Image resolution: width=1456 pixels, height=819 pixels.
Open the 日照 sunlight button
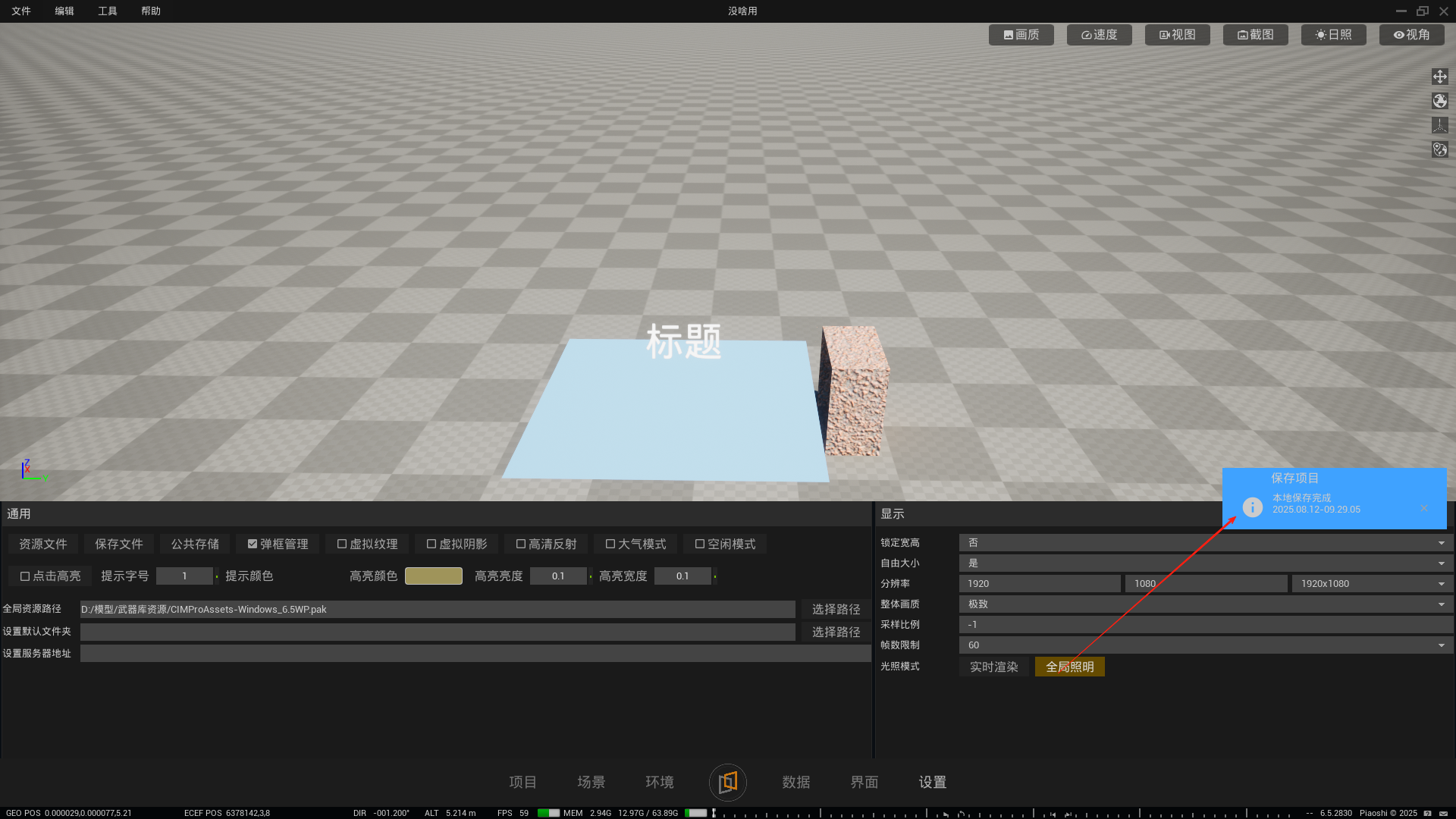(x=1333, y=35)
